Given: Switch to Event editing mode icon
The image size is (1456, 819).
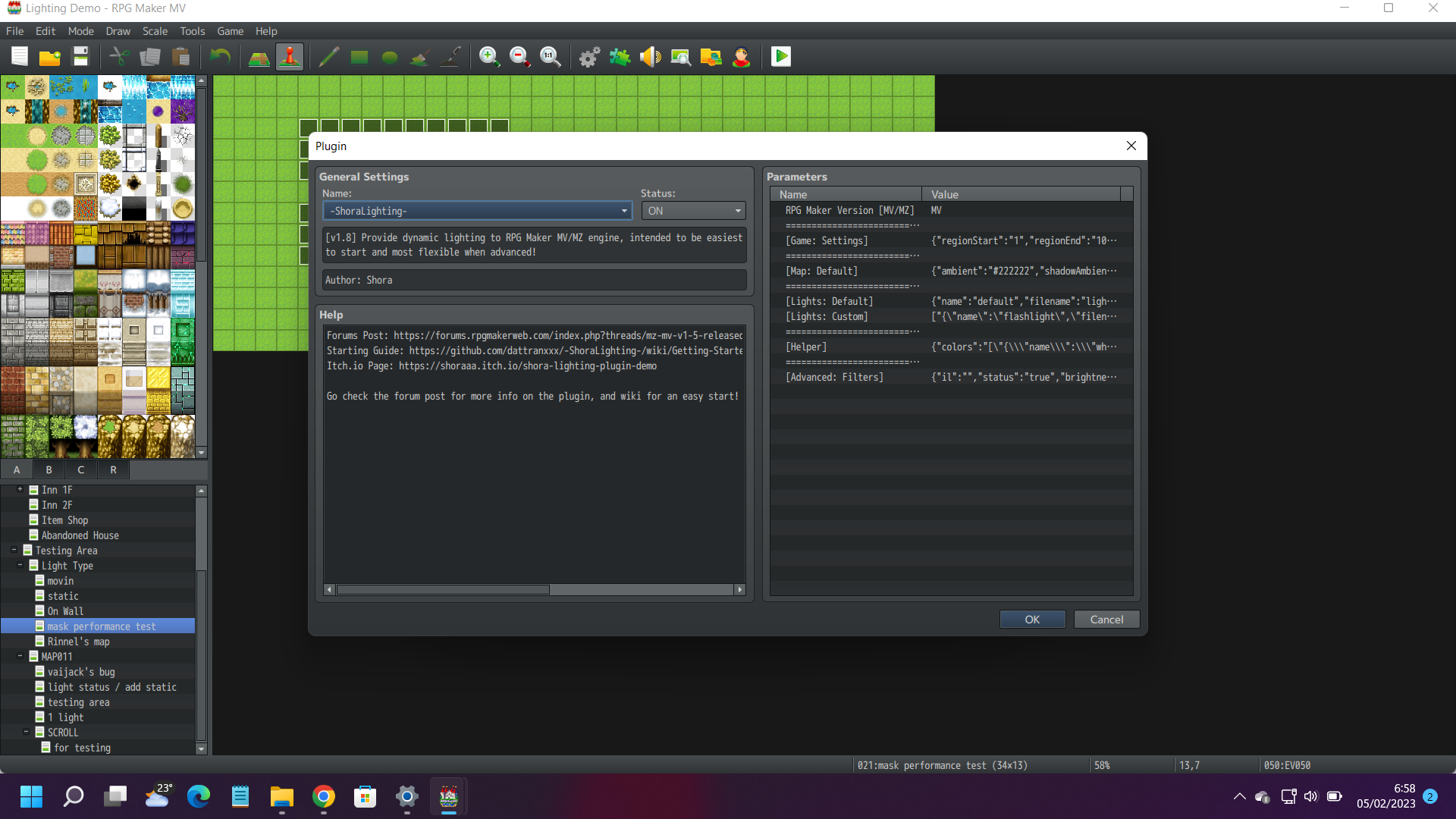Looking at the screenshot, I should (x=290, y=57).
